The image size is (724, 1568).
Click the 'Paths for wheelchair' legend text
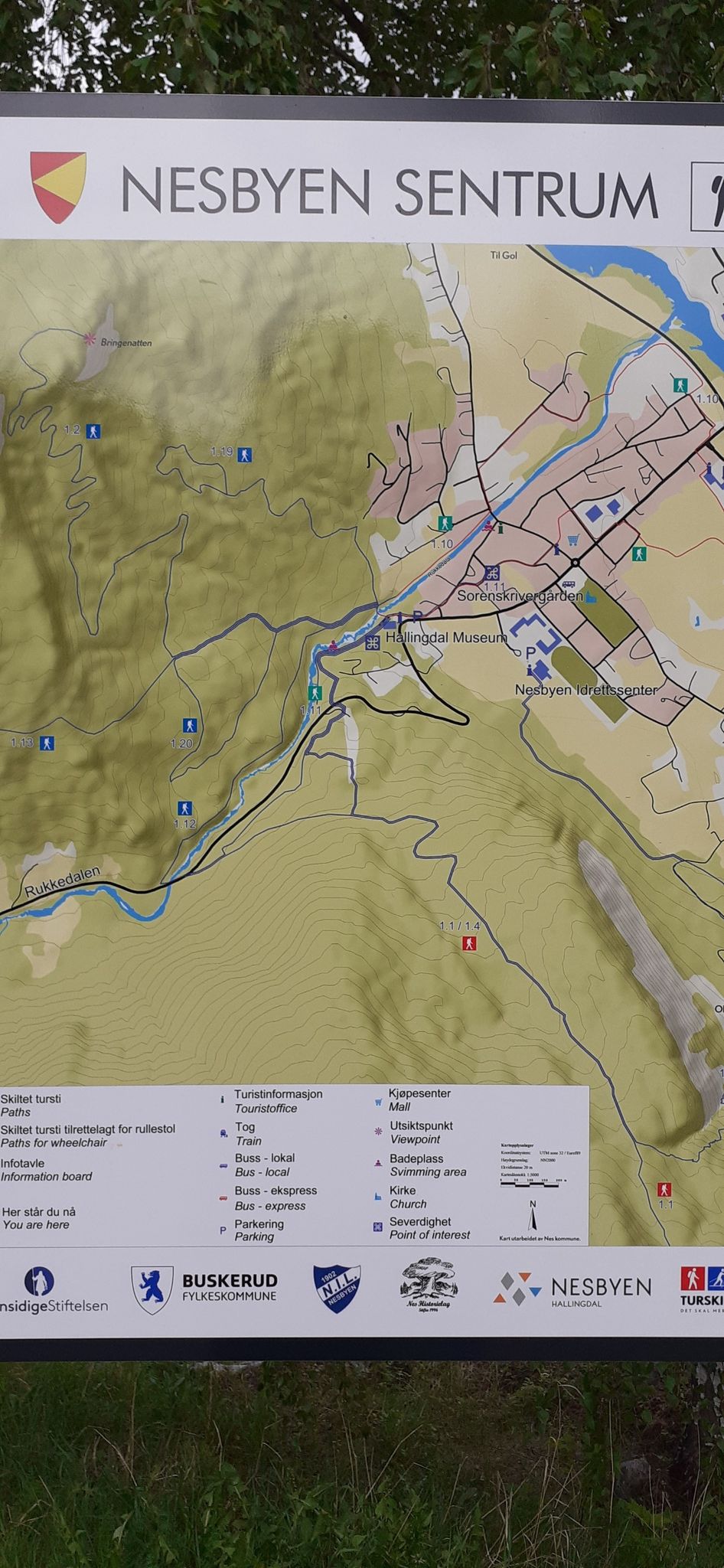coord(54,1143)
